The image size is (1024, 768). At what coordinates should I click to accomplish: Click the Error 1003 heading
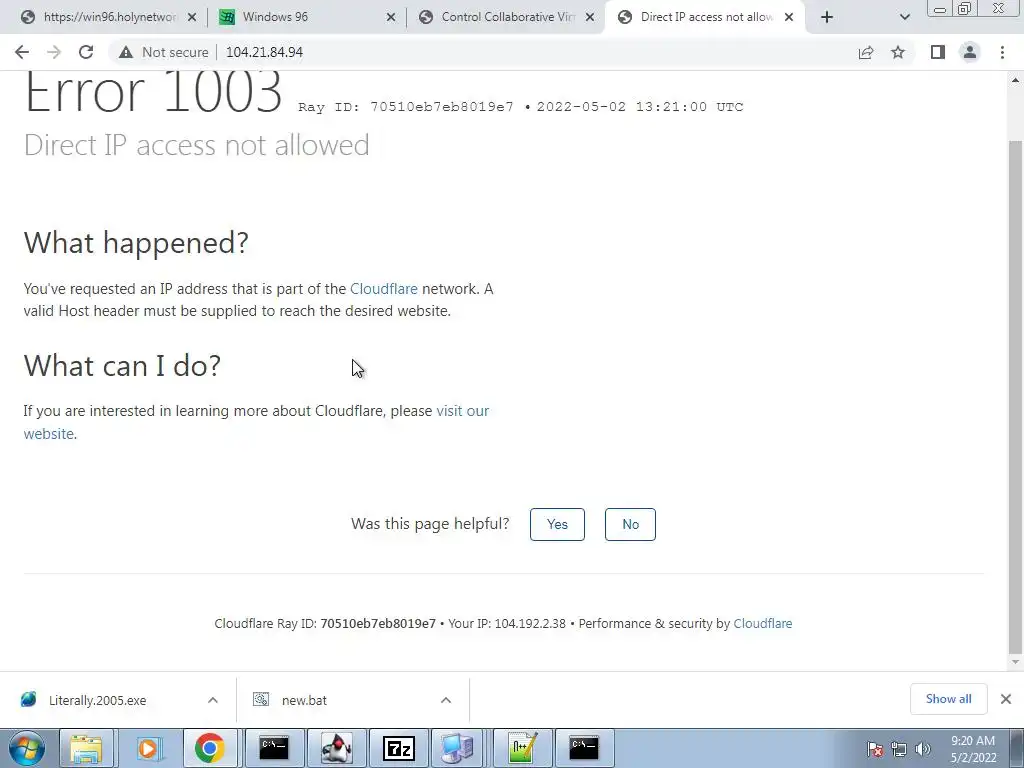[x=153, y=91]
